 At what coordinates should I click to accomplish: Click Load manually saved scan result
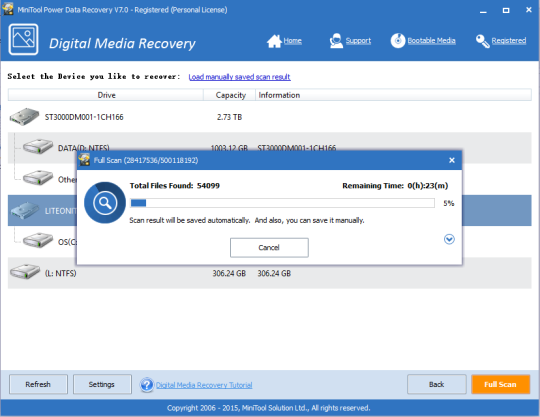point(239,77)
